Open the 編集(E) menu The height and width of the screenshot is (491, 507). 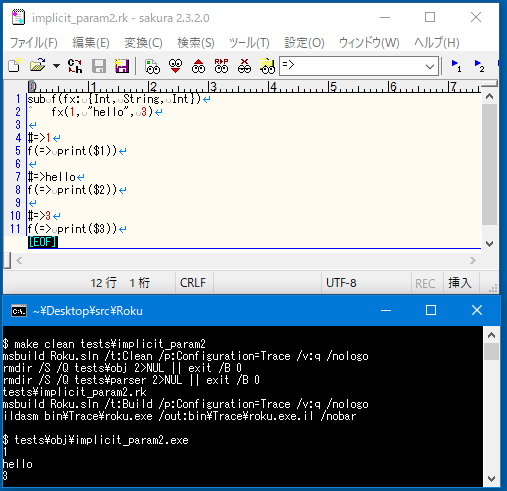(91, 43)
